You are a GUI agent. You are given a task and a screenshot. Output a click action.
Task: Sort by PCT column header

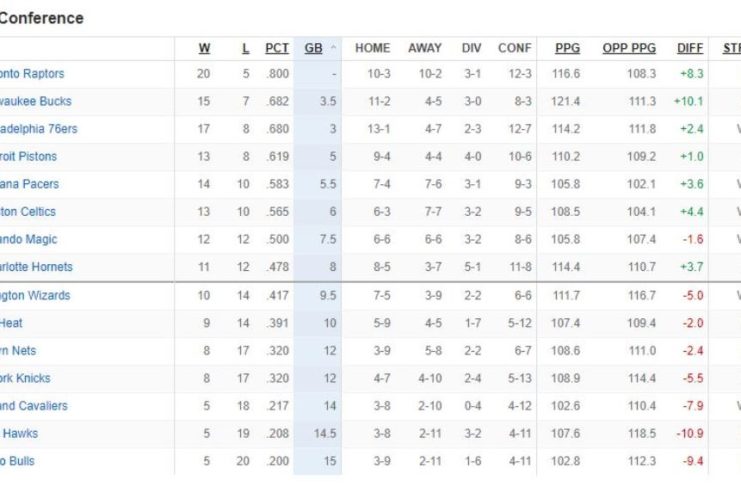277,48
